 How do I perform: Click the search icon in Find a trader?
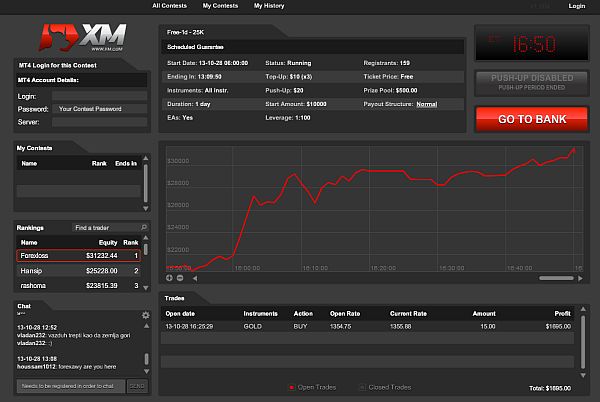tap(145, 227)
